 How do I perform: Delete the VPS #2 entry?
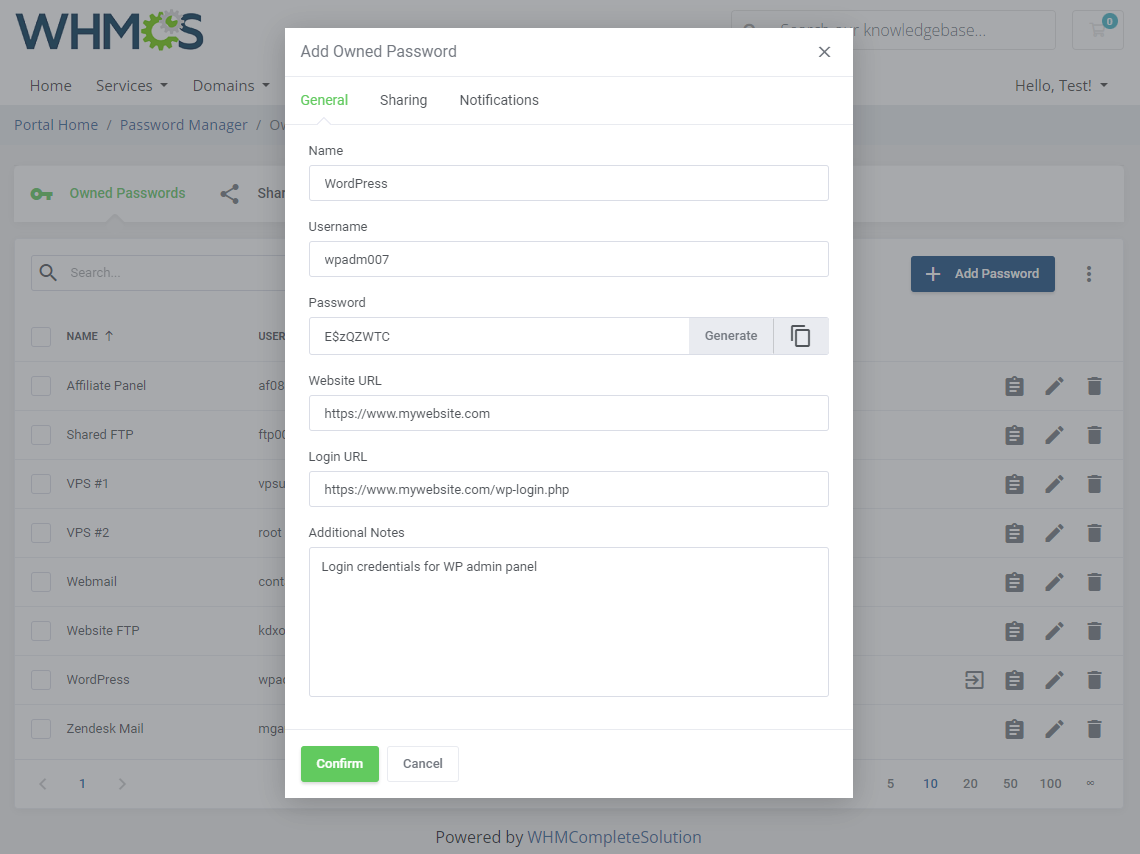(x=1094, y=533)
